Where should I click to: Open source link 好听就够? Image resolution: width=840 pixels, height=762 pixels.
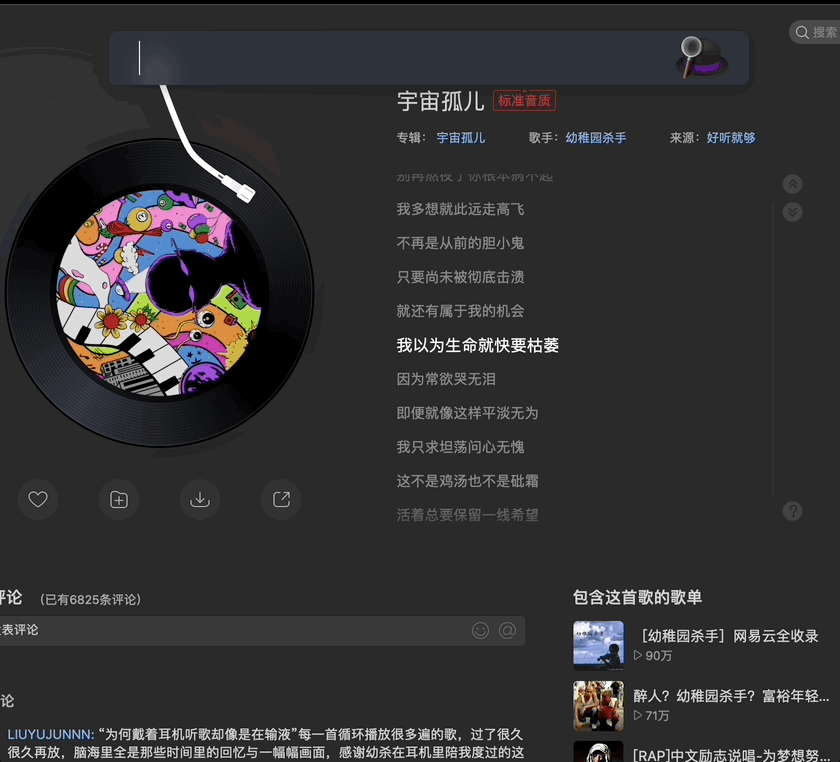click(731, 138)
